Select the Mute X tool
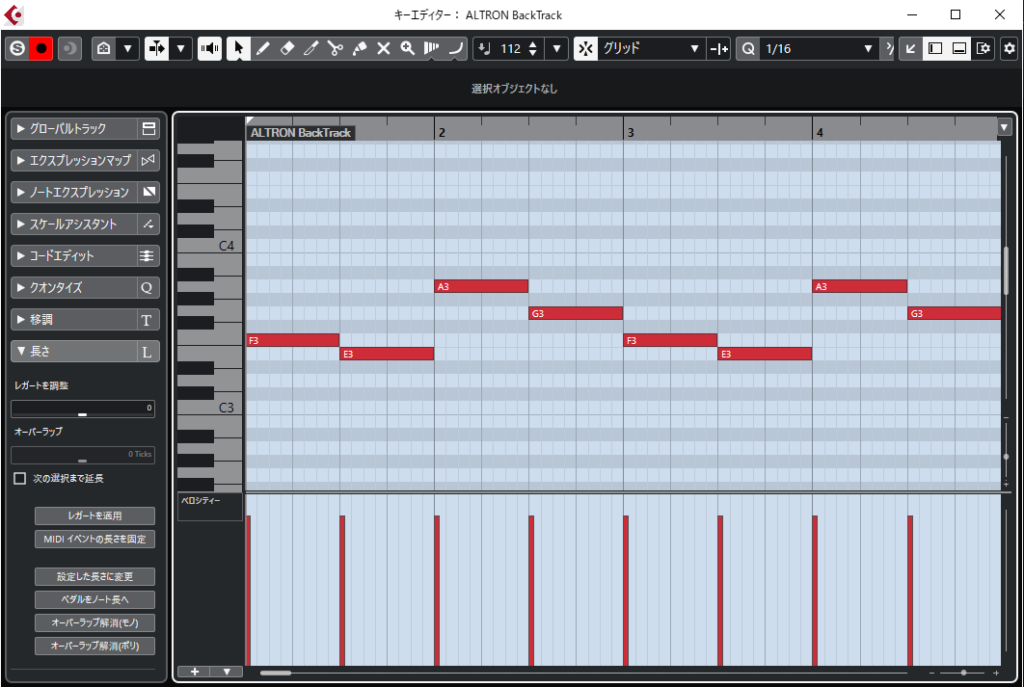 [383, 48]
